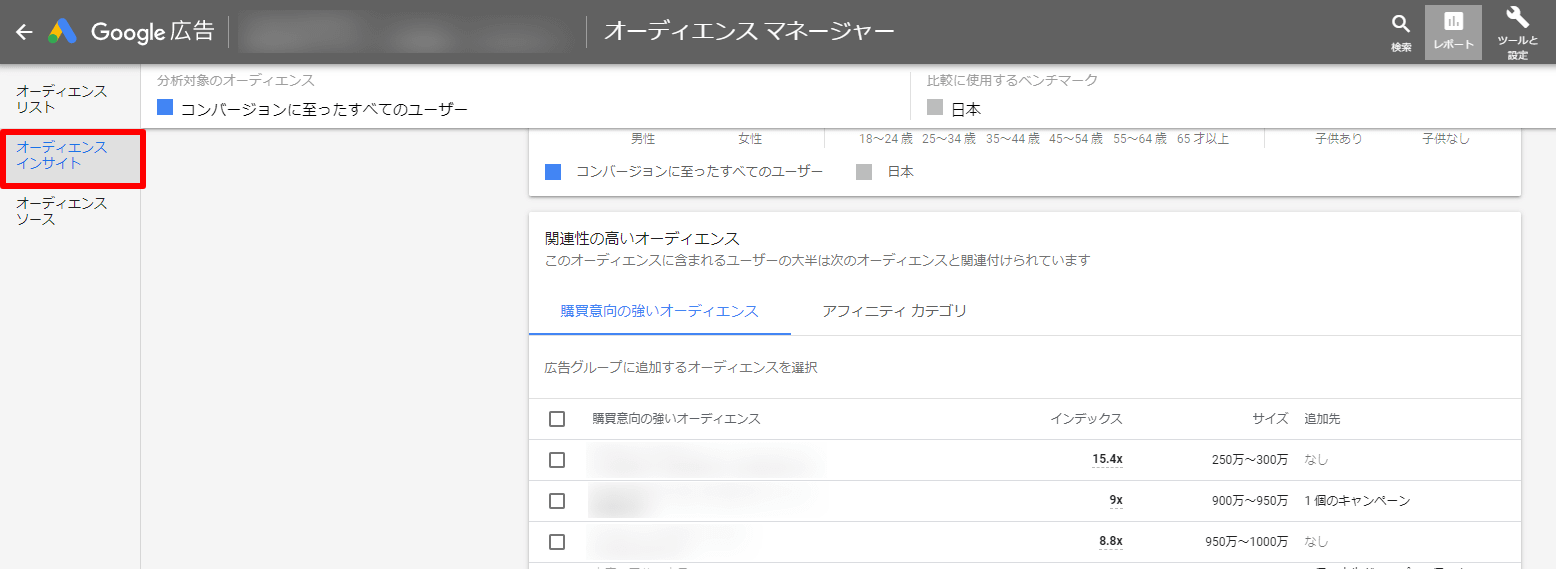Select 購買意向の強いオーディエンス tab
The width and height of the screenshot is (1556, 569).
point(659,311)
